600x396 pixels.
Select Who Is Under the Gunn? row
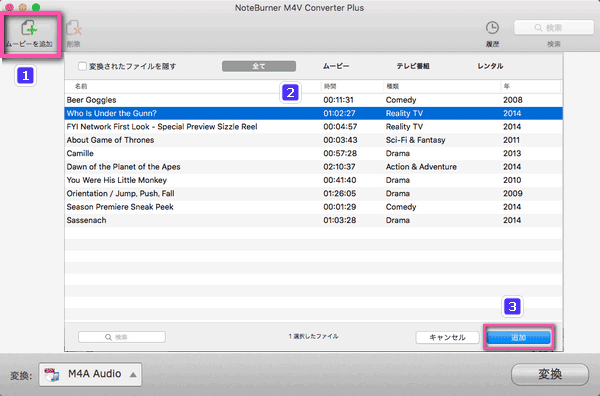(313, 114)
